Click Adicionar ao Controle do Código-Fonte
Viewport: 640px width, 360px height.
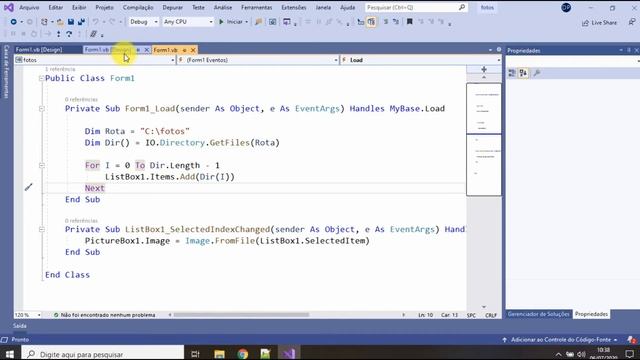(561, 340)
